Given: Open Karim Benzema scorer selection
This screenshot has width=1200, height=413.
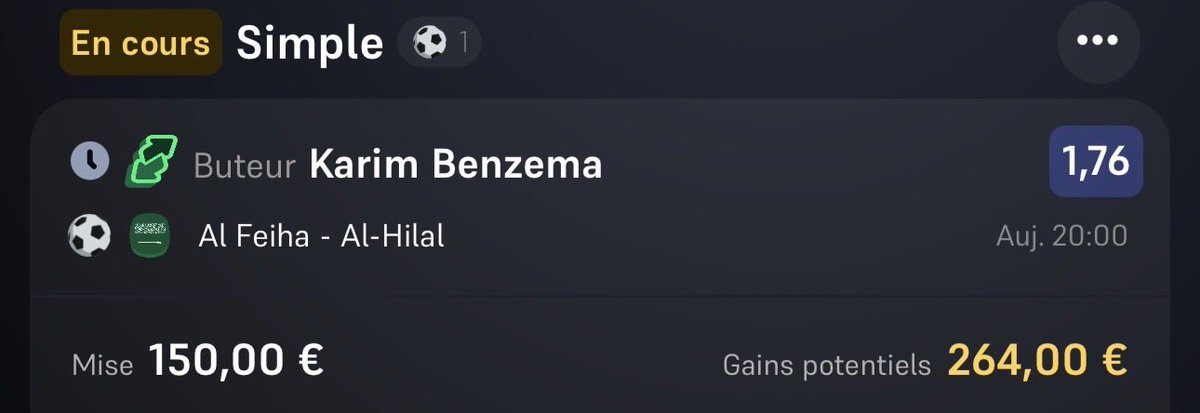Looking at the screenshot, I should coord(456,164).
